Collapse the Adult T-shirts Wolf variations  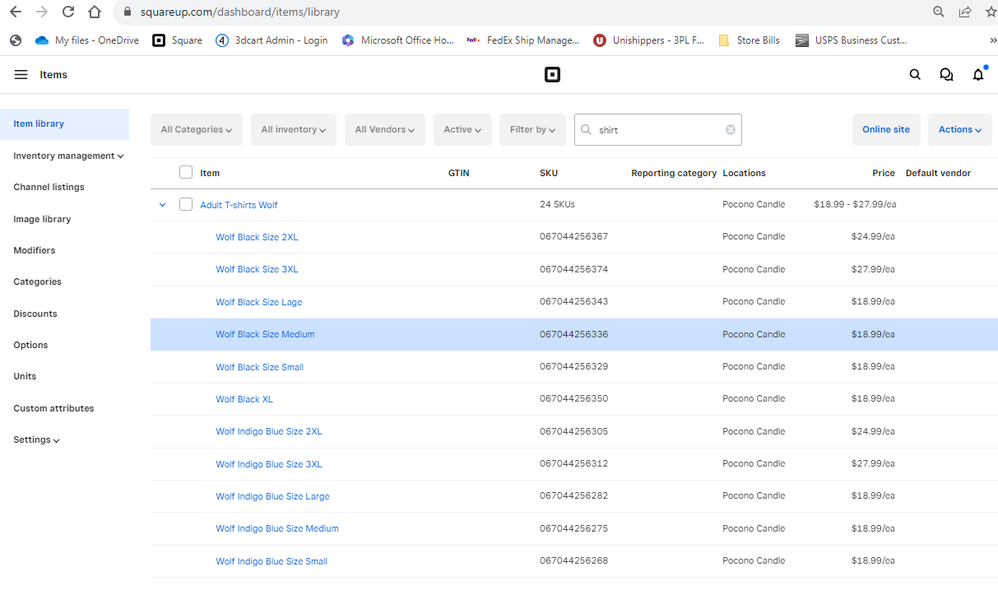pos(162,205)
